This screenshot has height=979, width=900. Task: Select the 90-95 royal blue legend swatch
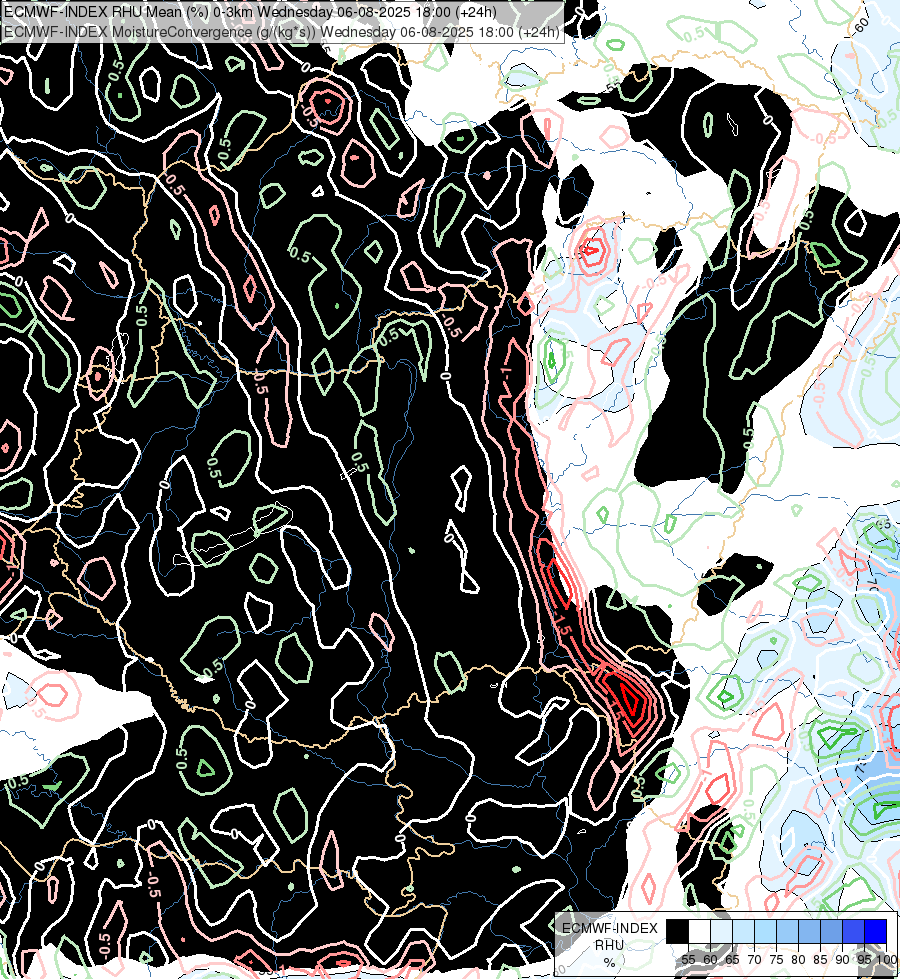[853, 931]
